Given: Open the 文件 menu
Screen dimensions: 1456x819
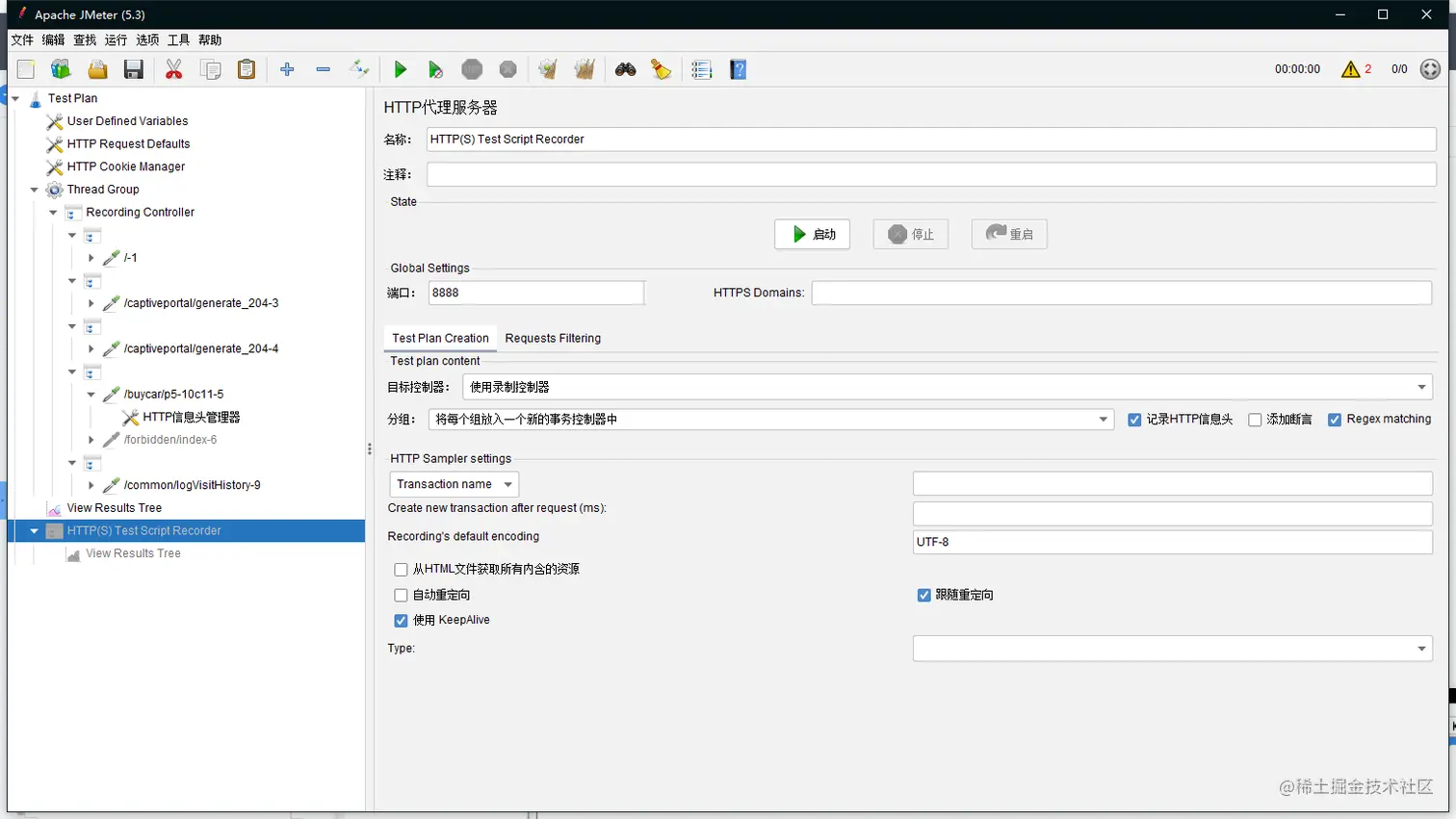Looking at the screenshot, I should point(22,39).
